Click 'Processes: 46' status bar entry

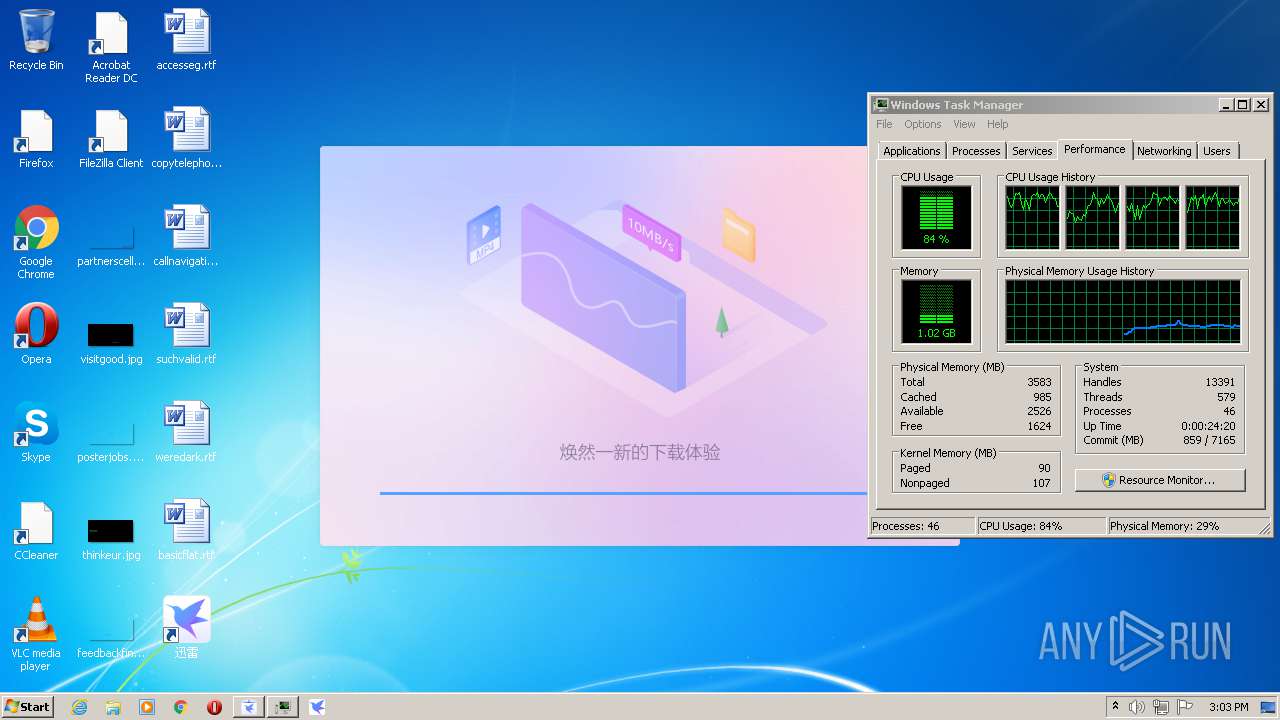(x=922, y=526)
